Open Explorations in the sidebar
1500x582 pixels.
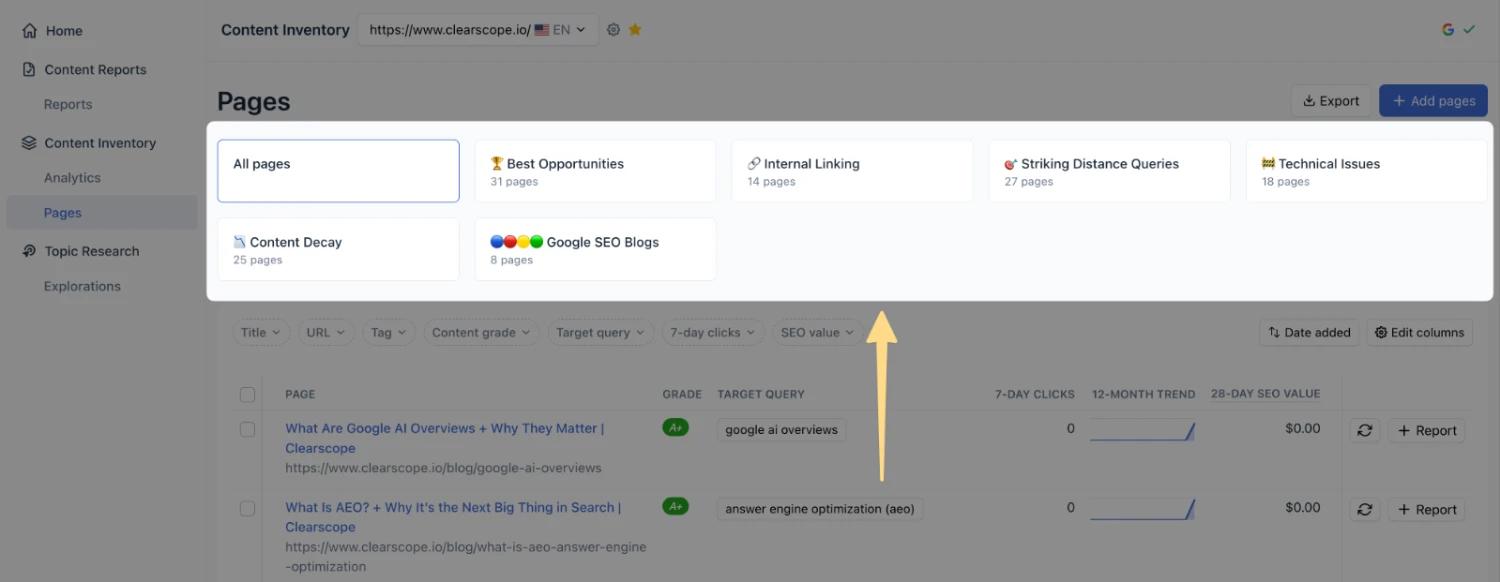tap(82, 286)
